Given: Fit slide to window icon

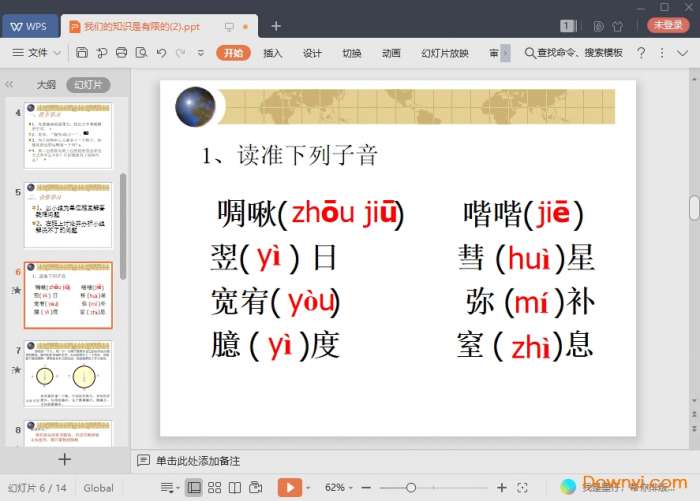Looking at the screenshot, I should pyautogui.click(x=522, y=488).
